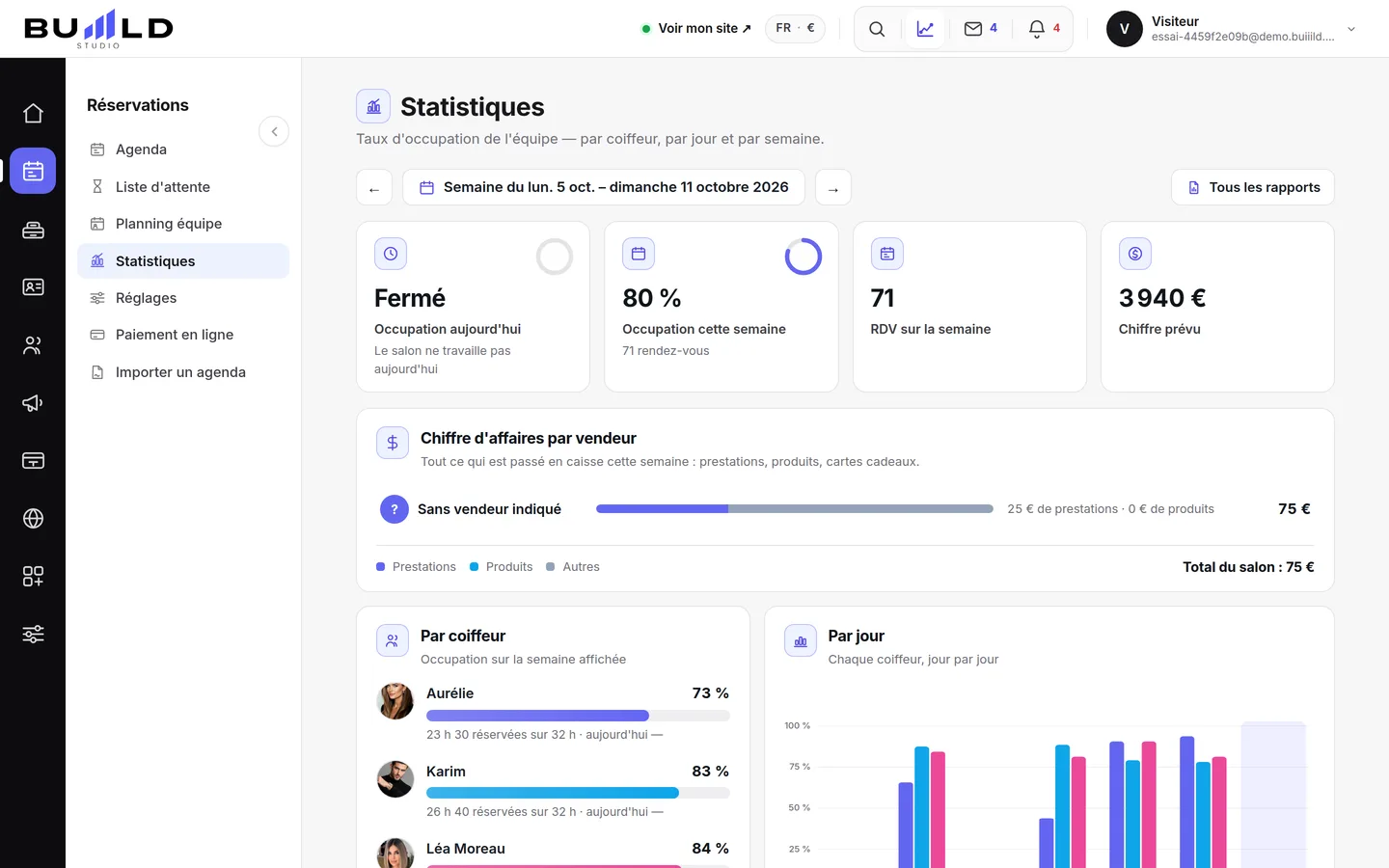Click the dollar icon beside Chiffre d'affaires par vendeur
Screen dimensions: 1389x868
coord(393,443)
